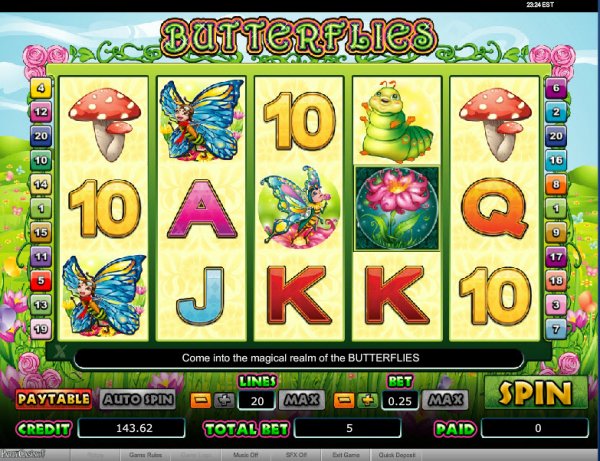Start AUTO SPIN mode
This screenshot has height=461, width=600.
[x=137, y=399]
